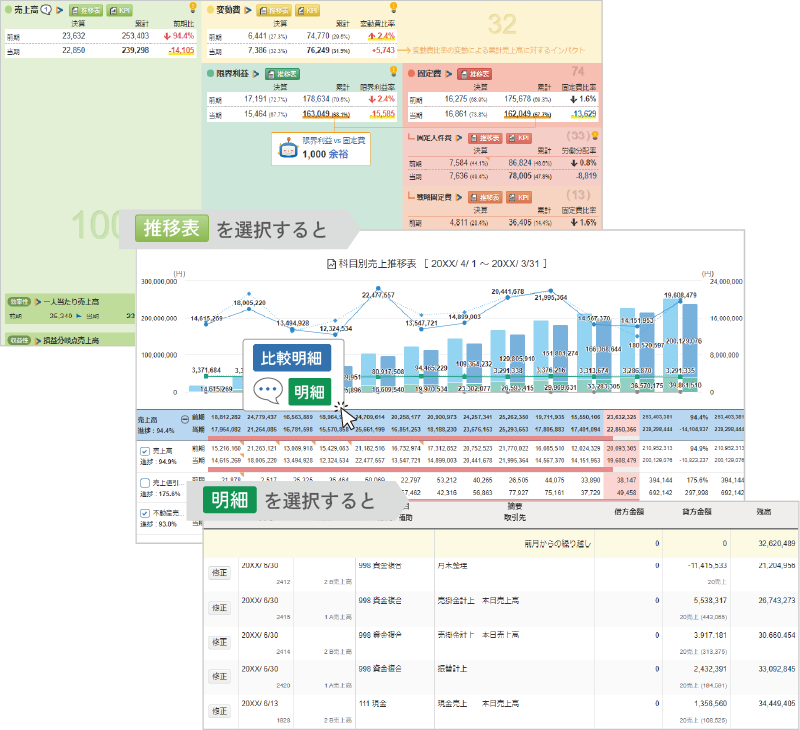Check the 売上値引 row checkbox
The image size is (800, 730).
click(x=146, y=482)
